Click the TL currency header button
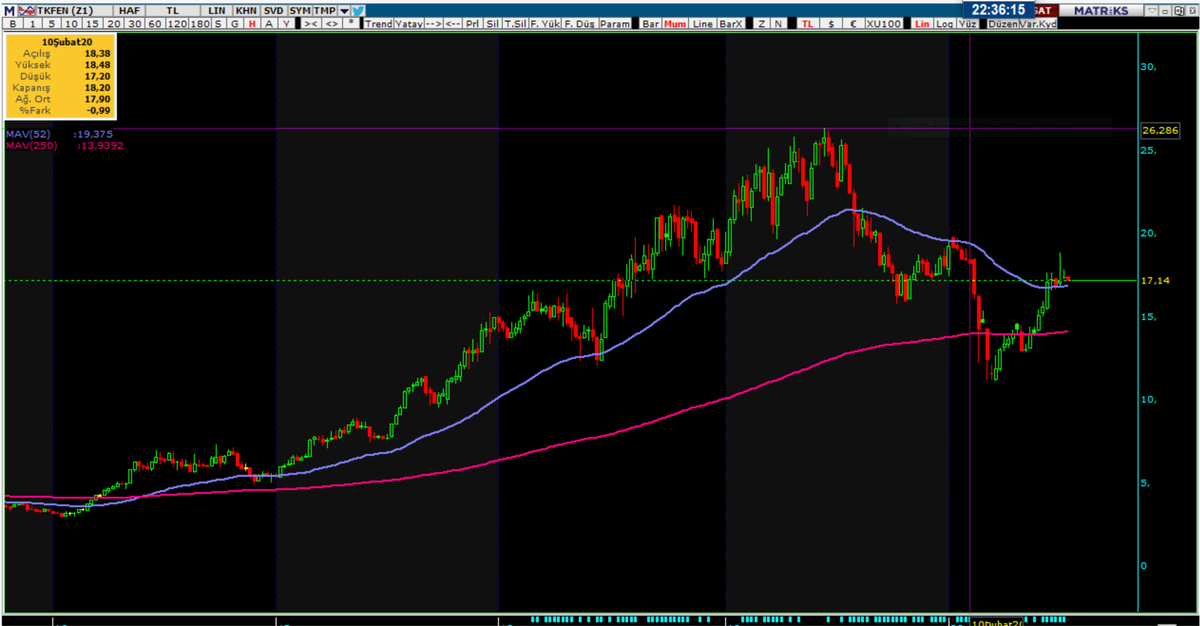Image resolution: width=1200 pixels, height=626 pixels. point(172,10)
